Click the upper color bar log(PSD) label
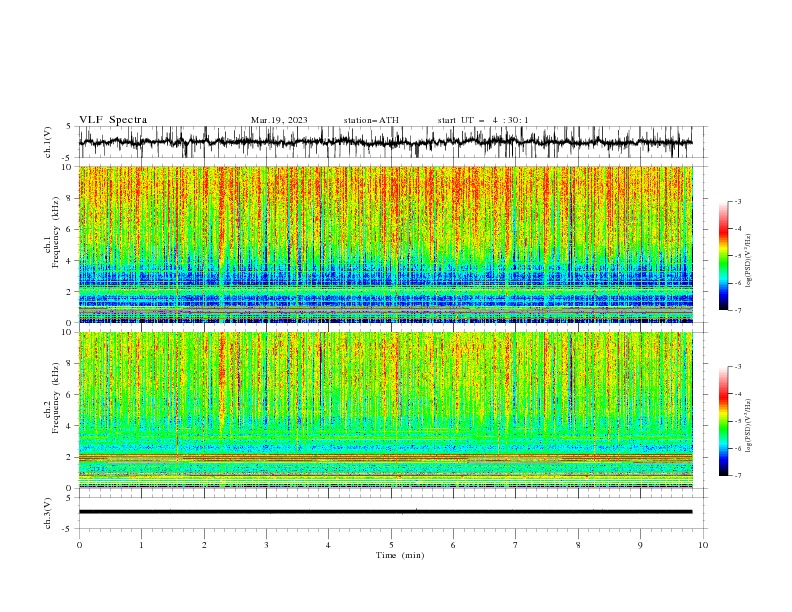The width and height of the screenshot is (792, 612). 749,261
